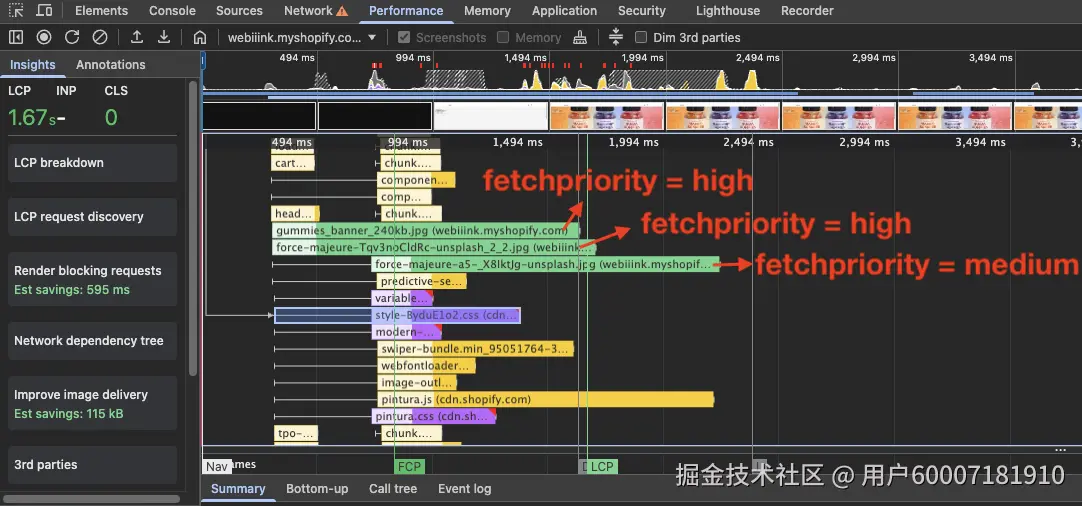The width and height of the screenshot is (1082, 506).
Task: Click the white blank screenshot thumbnail
Action: 491,116
